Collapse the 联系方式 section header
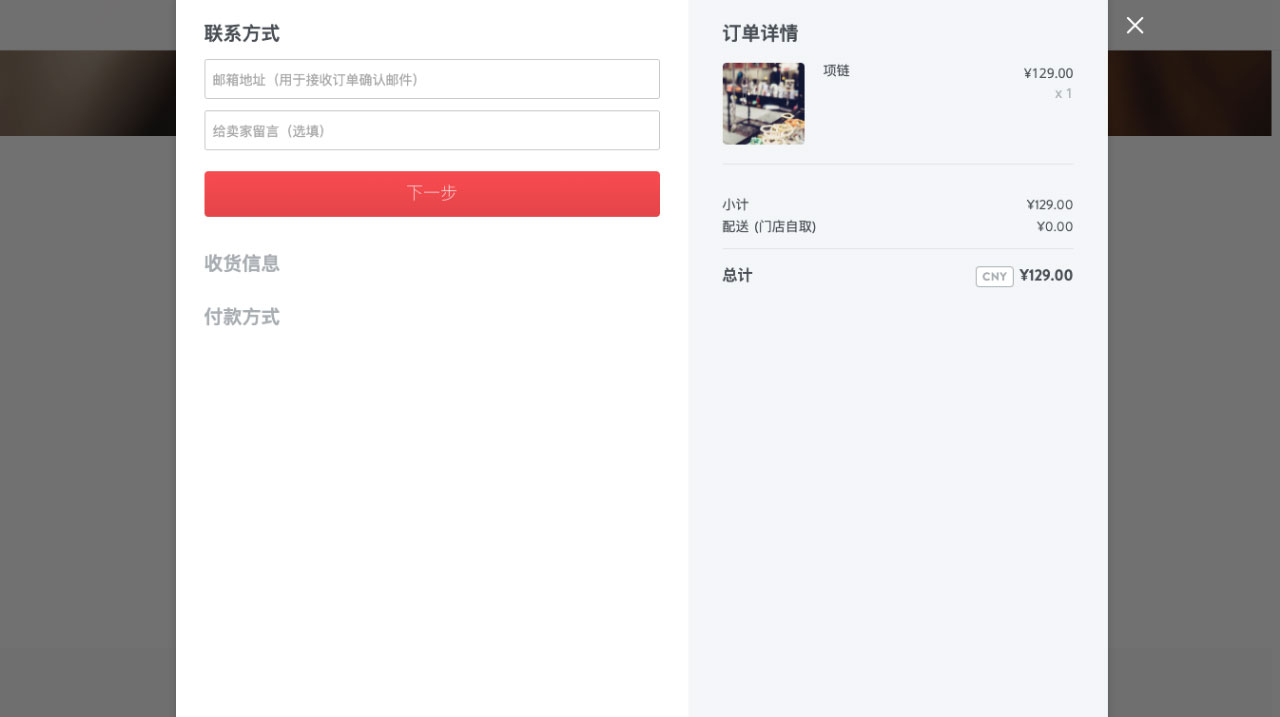Viewport: 1280px width, 717px height. tap(243, 33)
